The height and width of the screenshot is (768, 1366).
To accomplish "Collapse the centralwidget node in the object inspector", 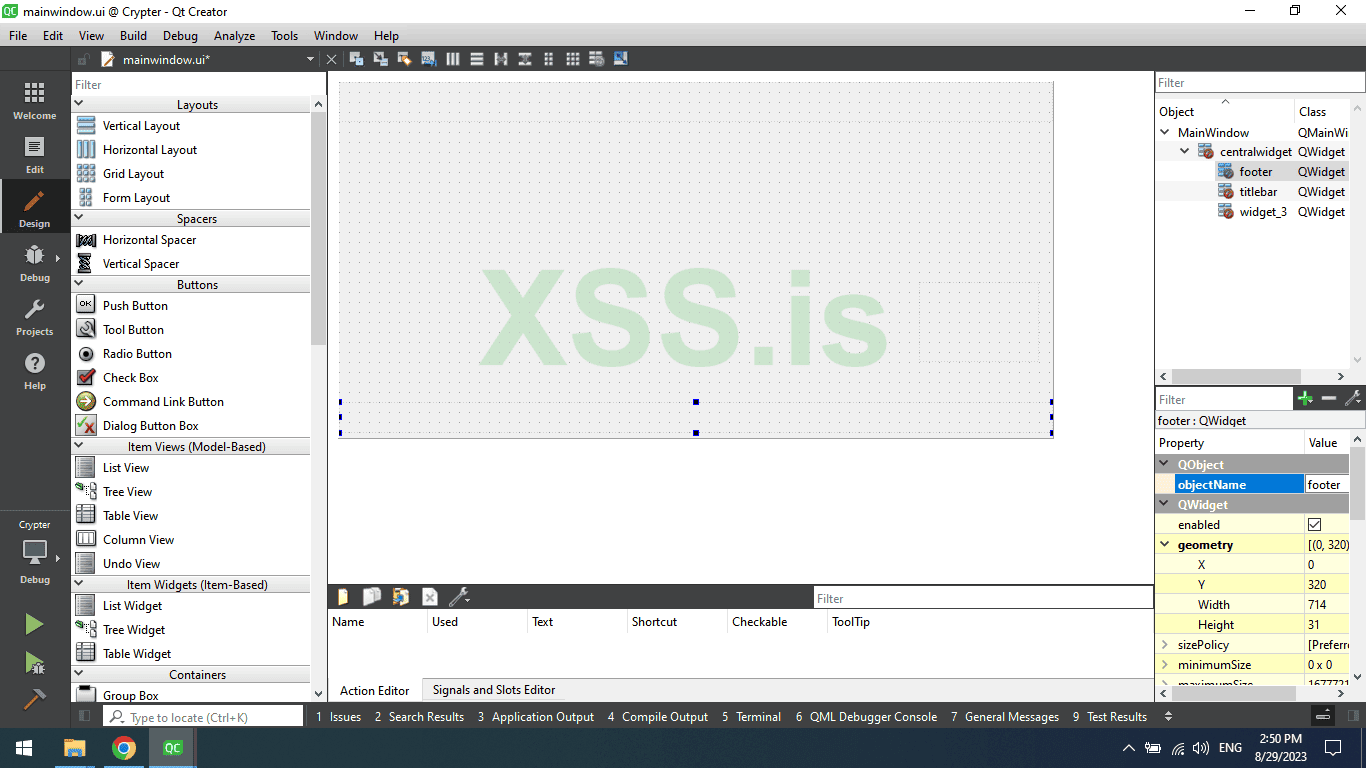I will tap(1185, 151).
